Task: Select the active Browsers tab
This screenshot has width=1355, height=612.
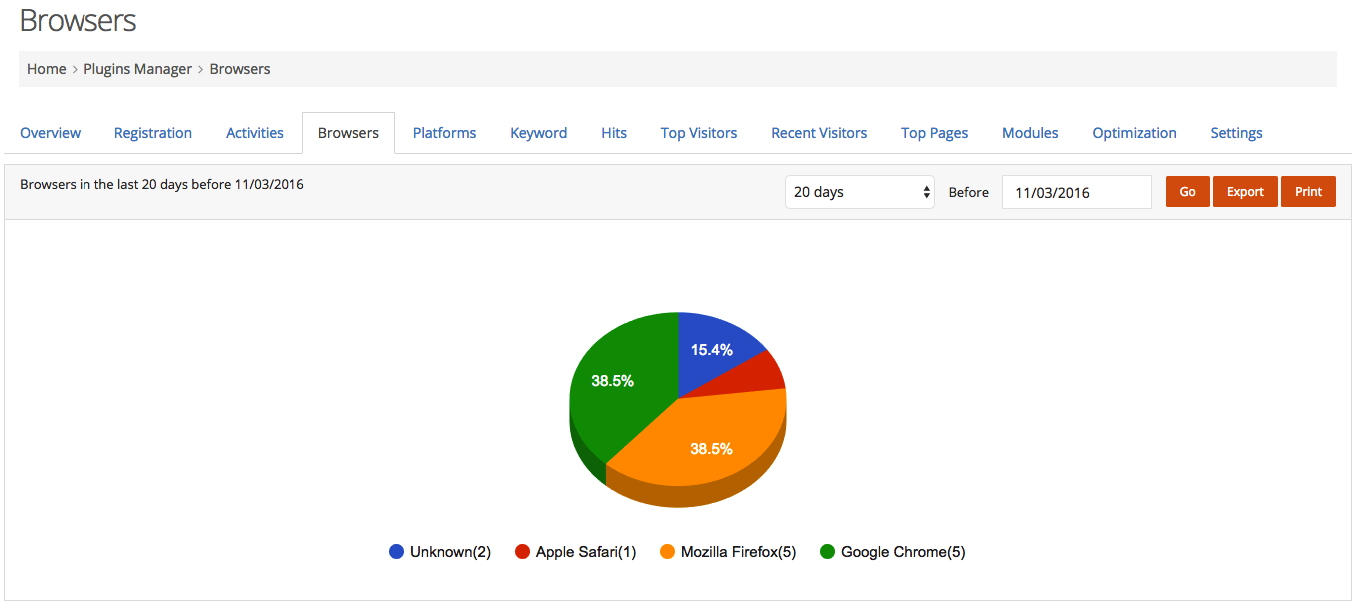Action: click(348, 133)
